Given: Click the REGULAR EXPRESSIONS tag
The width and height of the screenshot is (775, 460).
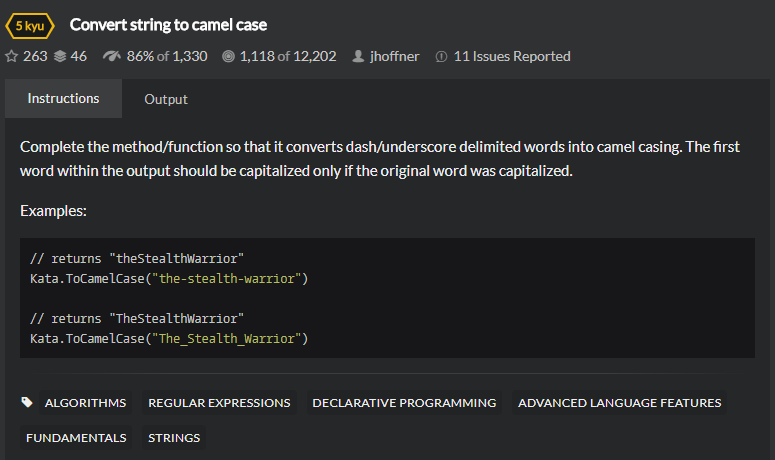Looking at the screenshot, I should 219,403.
